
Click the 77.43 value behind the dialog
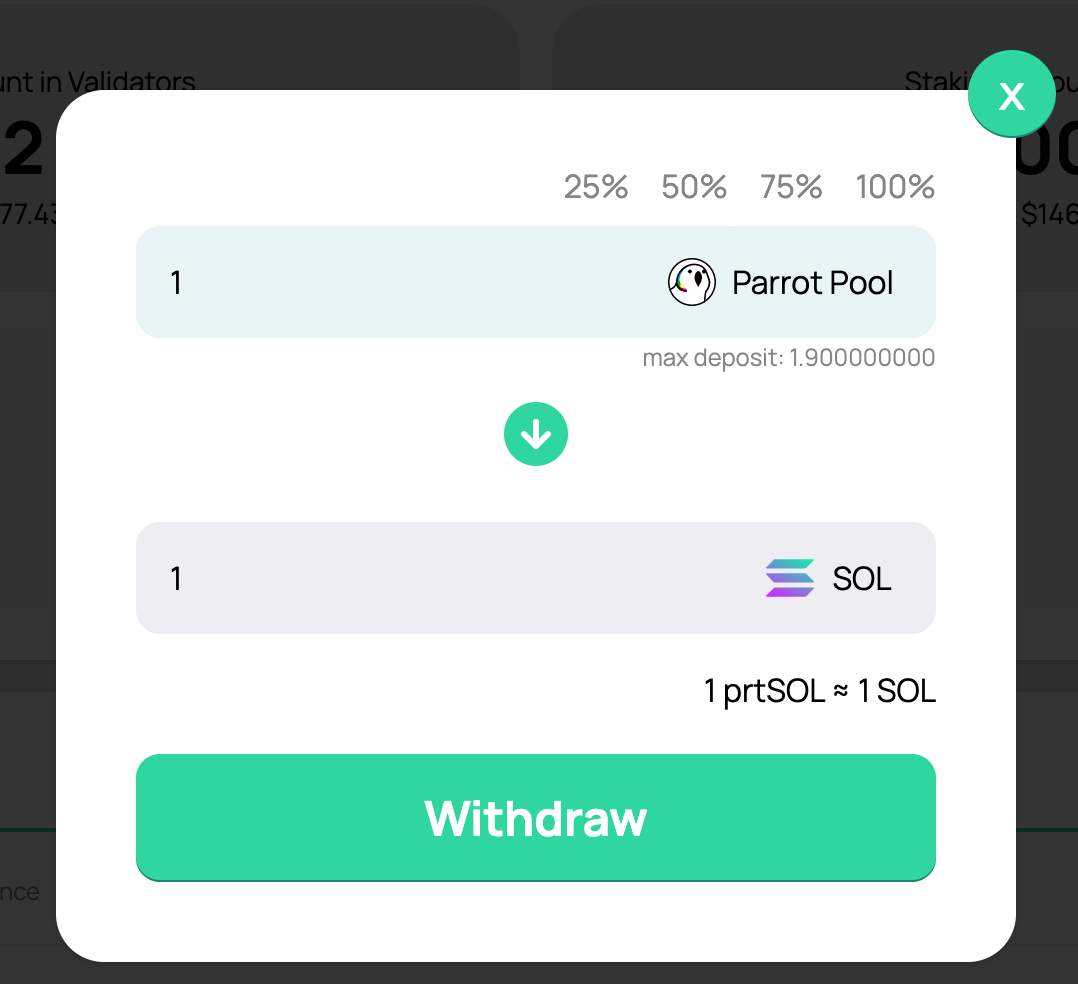click(x=28, y=214)
